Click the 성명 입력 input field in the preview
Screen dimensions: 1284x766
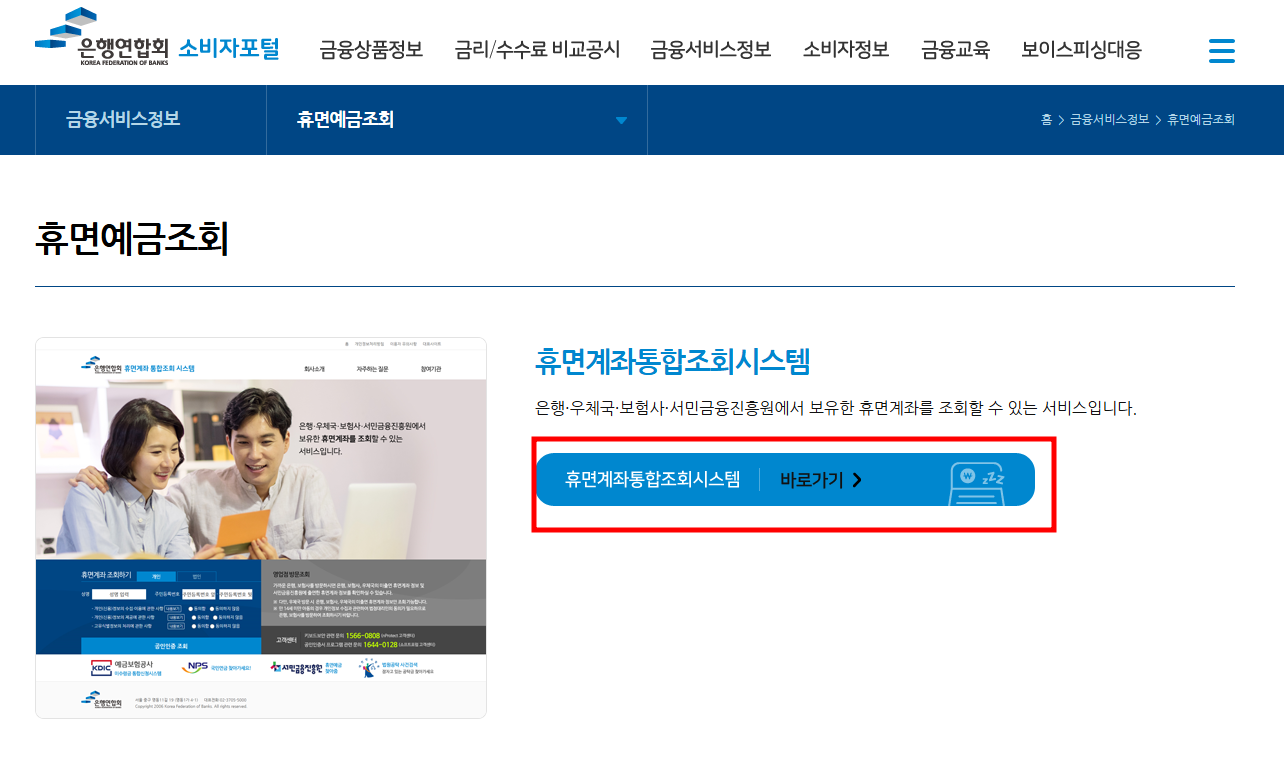[120, 594]
